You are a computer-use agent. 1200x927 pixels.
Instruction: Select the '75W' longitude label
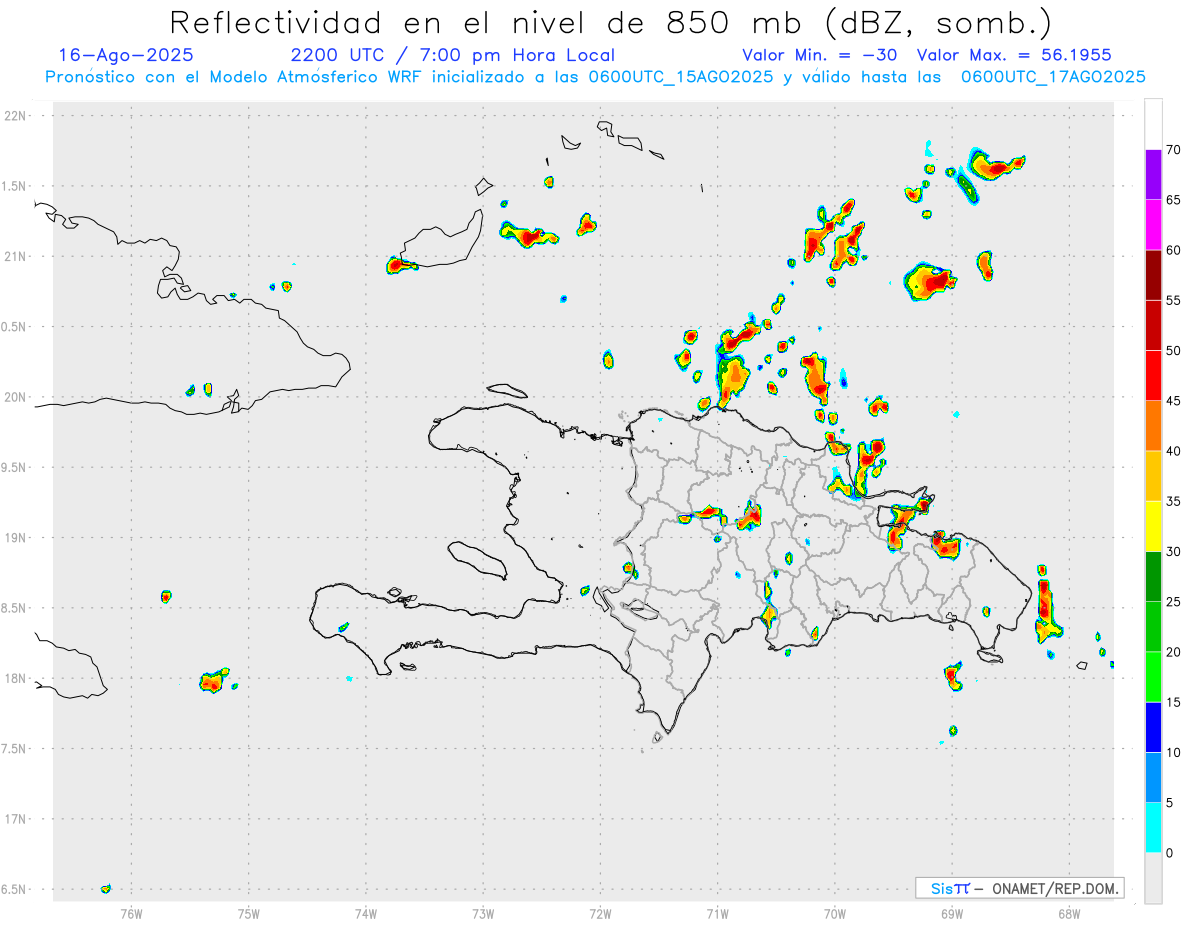[249, 912]
